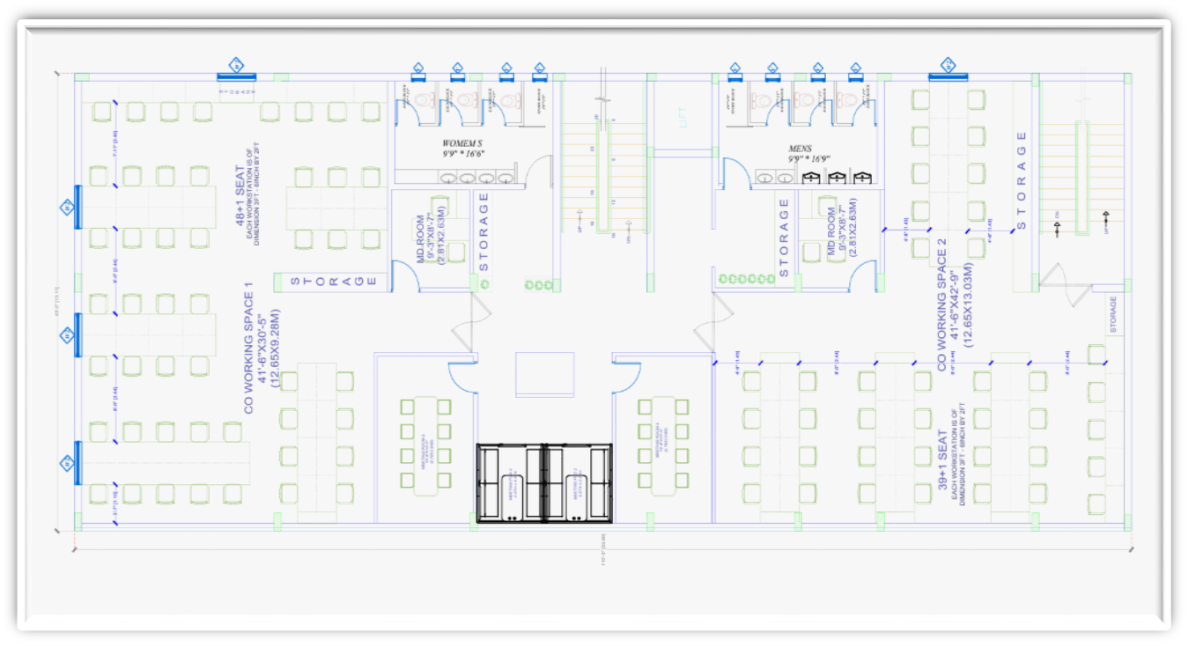Click the leftmost toilet in the Women's restroom
This screenshot has height=646, width=1188.
click(421, 99)
